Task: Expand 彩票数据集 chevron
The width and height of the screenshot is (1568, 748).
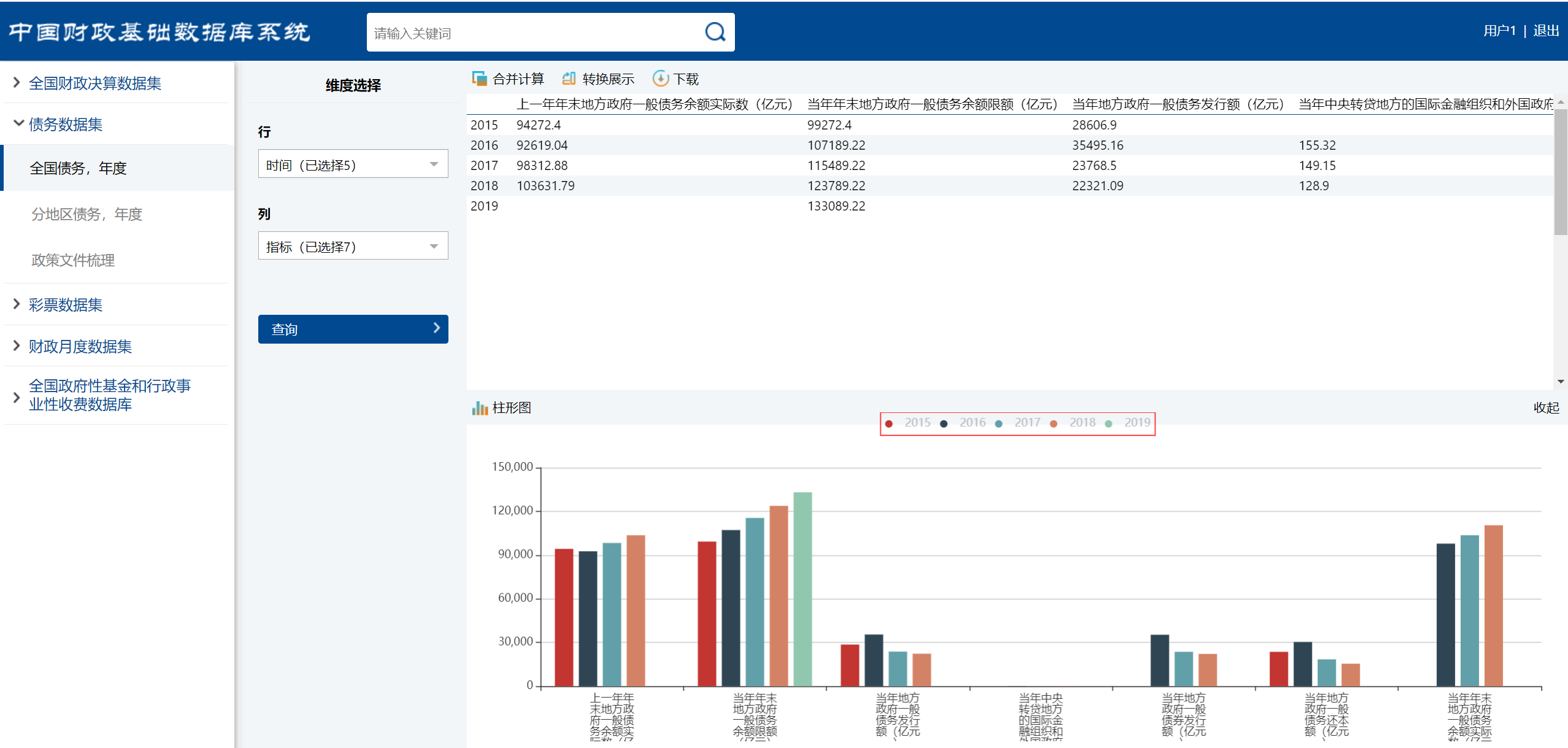Action: click(17, 304)
